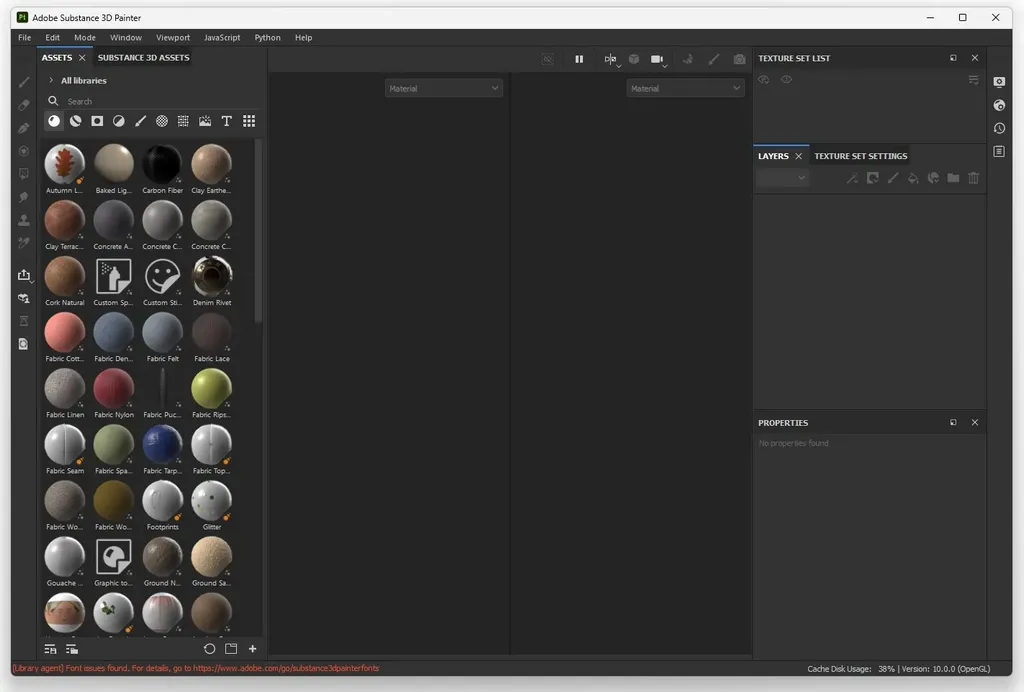Filter assets by Fonts T icon
This screenshot has width=1024, height=692.
[x=227, y=121]
